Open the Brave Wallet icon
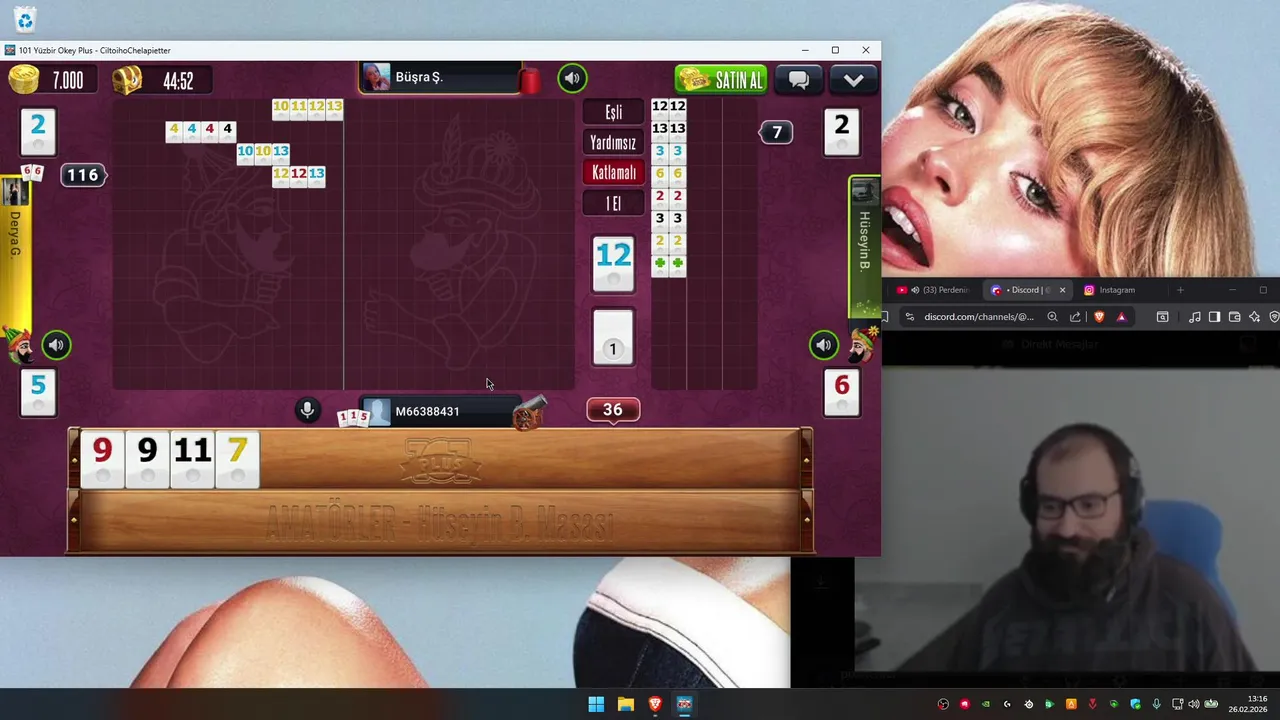Screen dimensions: 1280x720 click(x=1234, y=317)
